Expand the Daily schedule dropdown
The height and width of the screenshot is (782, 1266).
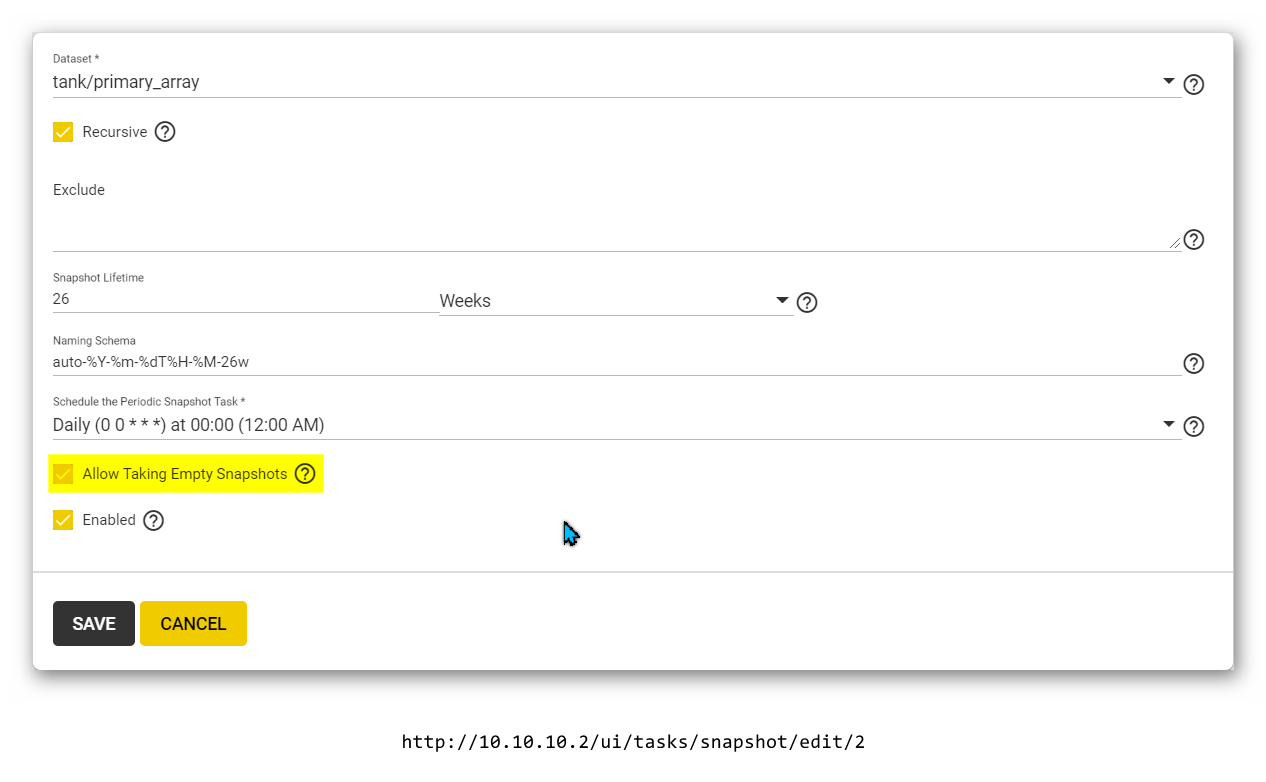point(1168,425)
